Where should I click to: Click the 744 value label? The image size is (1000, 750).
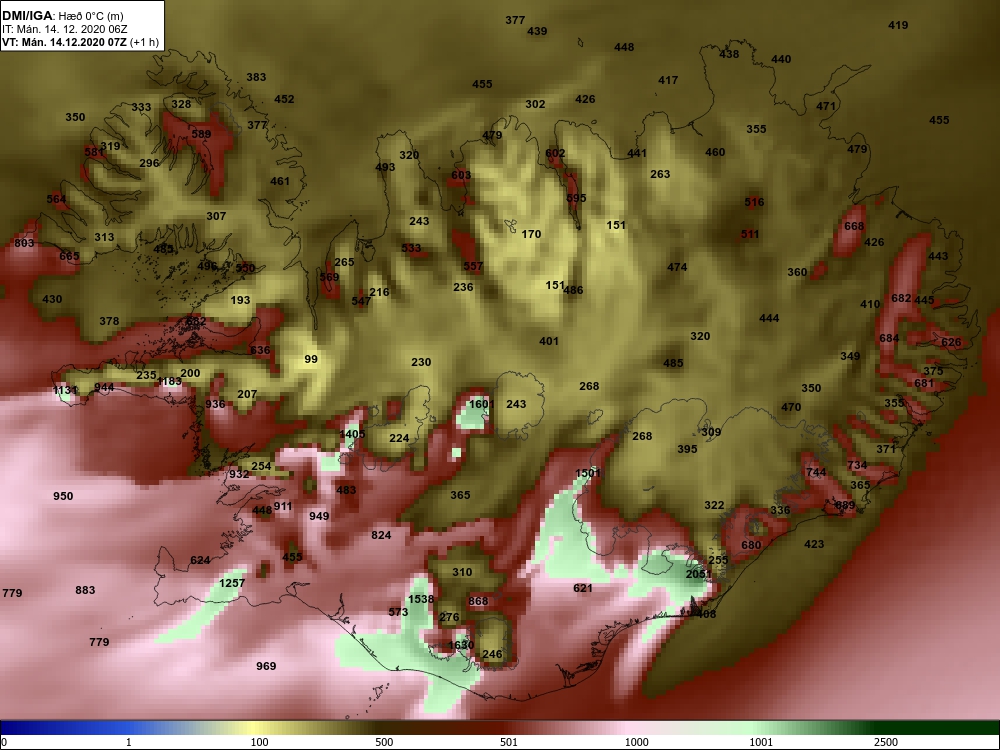coord(816,472)
